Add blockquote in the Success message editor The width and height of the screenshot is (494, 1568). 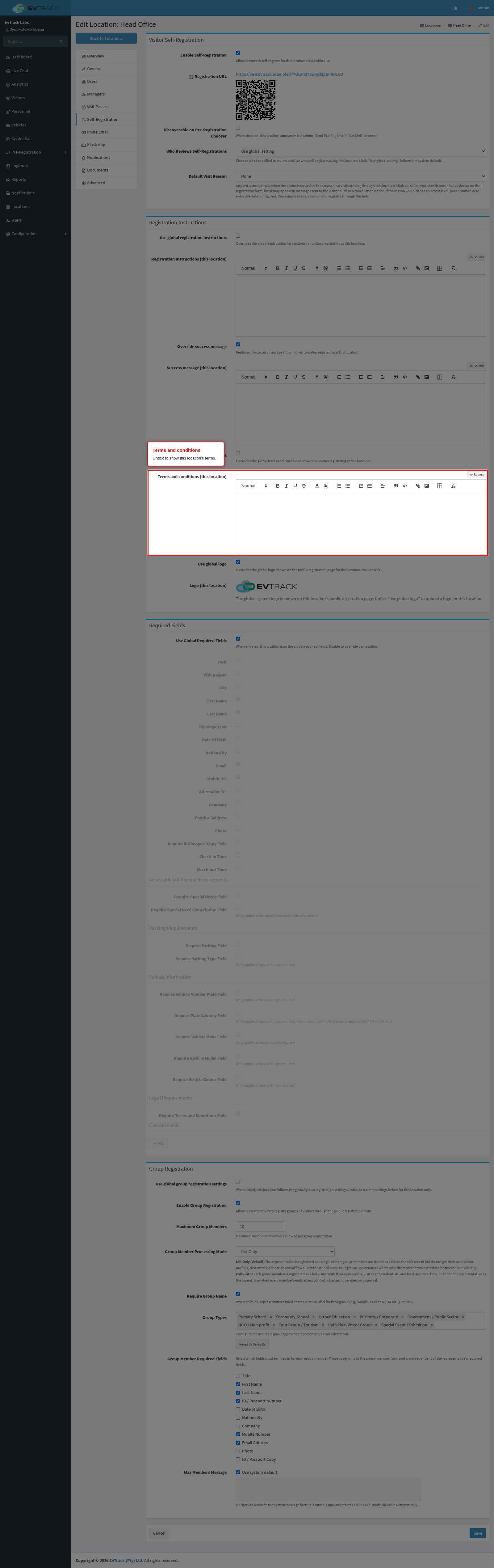[x=396, y=377]
